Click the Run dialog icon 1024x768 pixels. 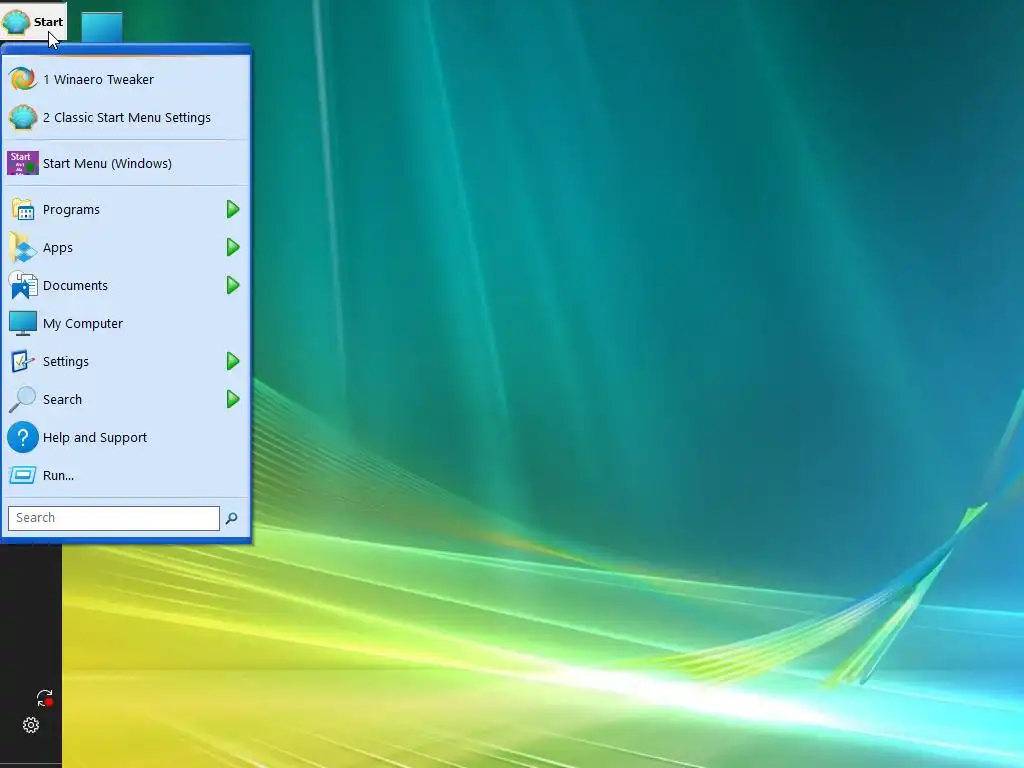23,475
